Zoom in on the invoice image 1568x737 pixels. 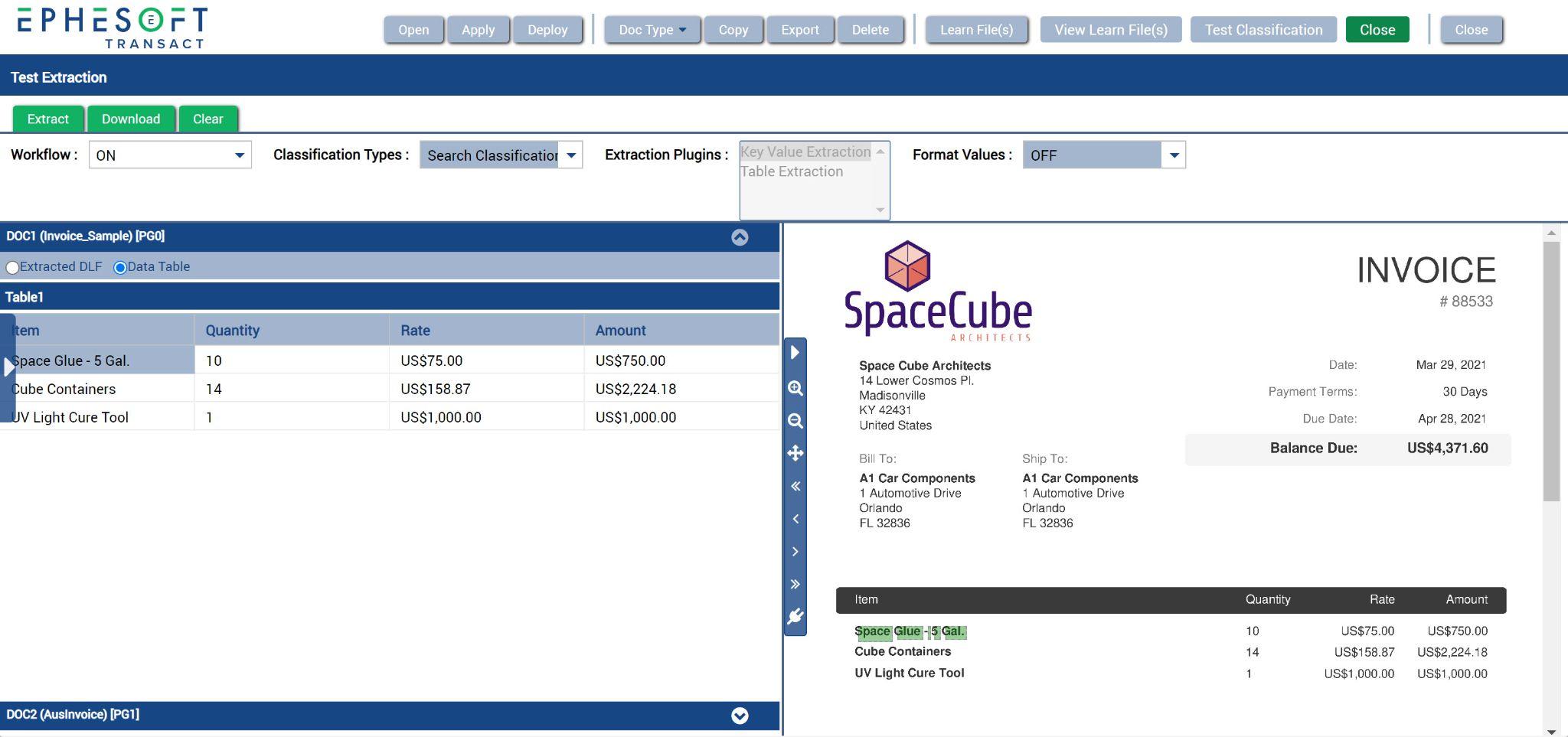[x=795, y=388]
